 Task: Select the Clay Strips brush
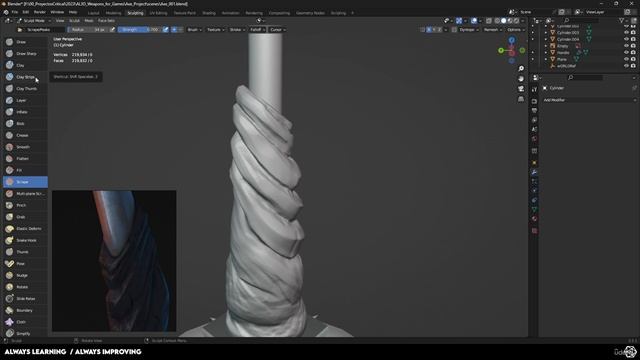coord(25,77)
